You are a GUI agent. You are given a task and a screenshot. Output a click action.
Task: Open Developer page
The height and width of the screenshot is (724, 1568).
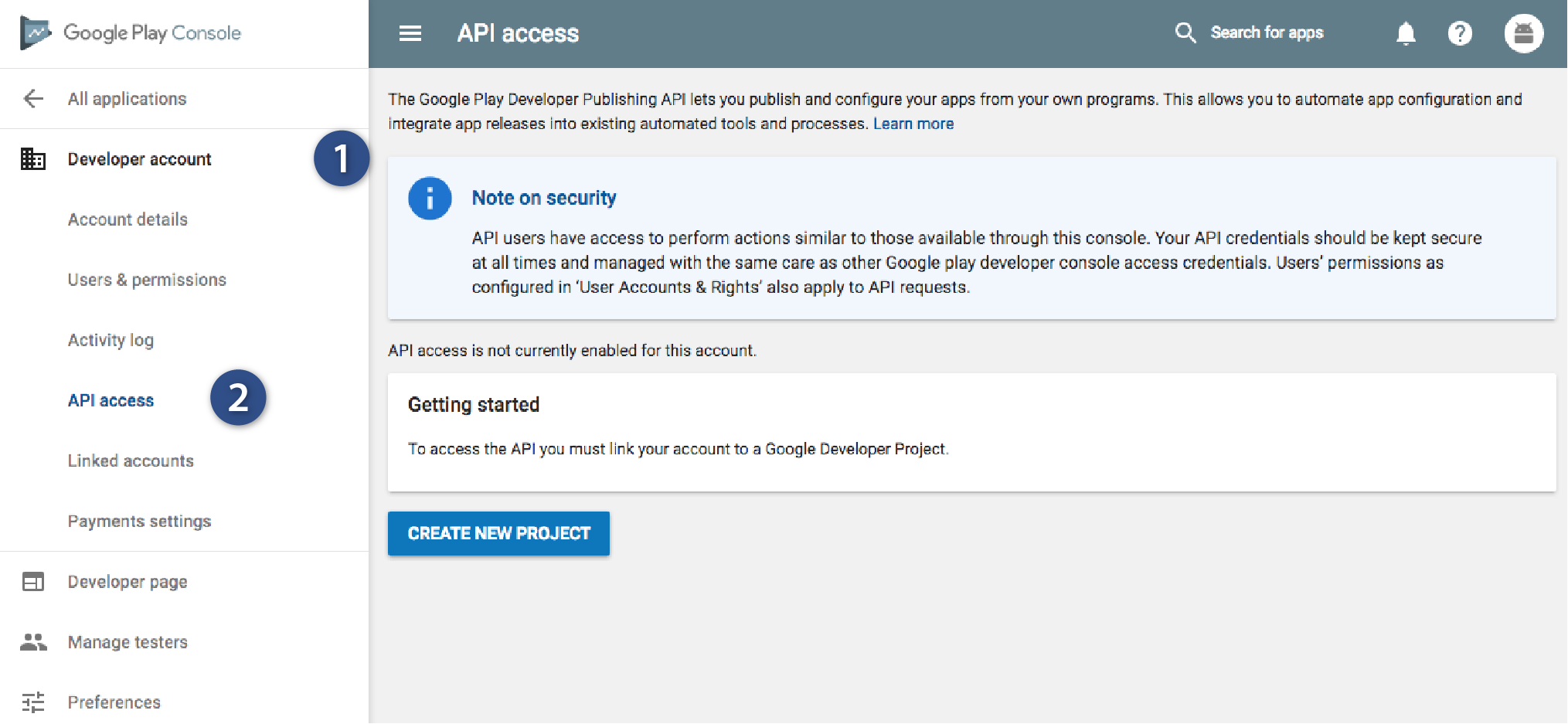pos(128,582)
